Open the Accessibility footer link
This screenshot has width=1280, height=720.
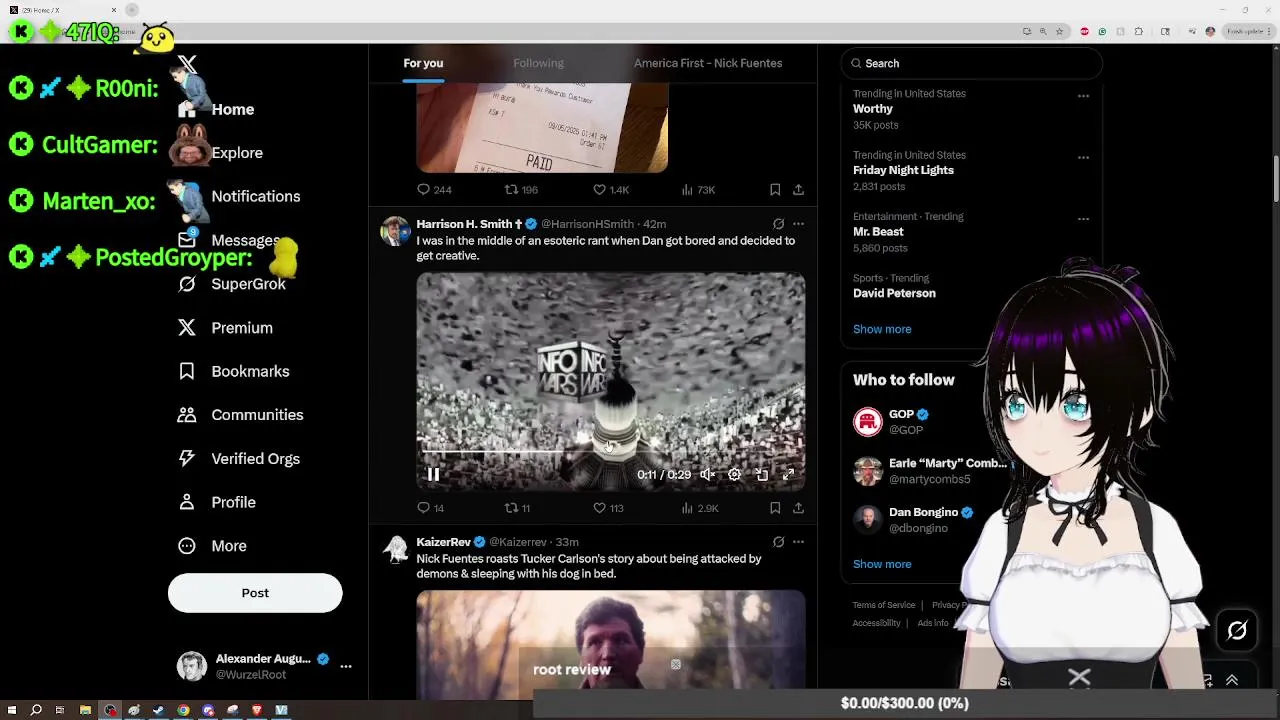[876, 623]
